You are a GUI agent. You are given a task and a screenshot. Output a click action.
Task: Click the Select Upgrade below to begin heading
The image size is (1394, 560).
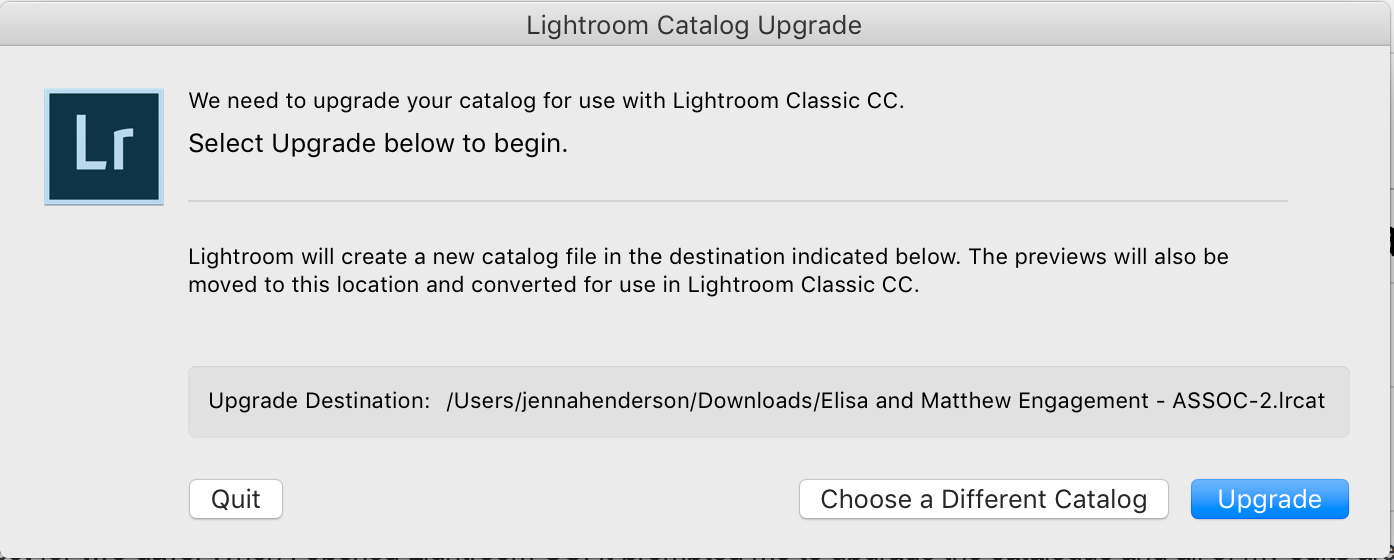378,143
